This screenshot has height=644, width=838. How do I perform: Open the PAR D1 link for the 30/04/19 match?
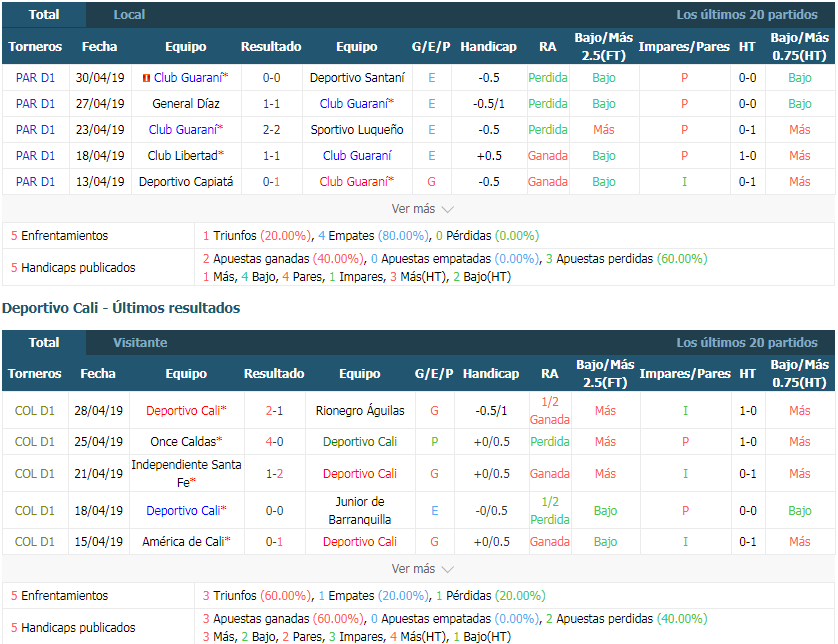35,78
